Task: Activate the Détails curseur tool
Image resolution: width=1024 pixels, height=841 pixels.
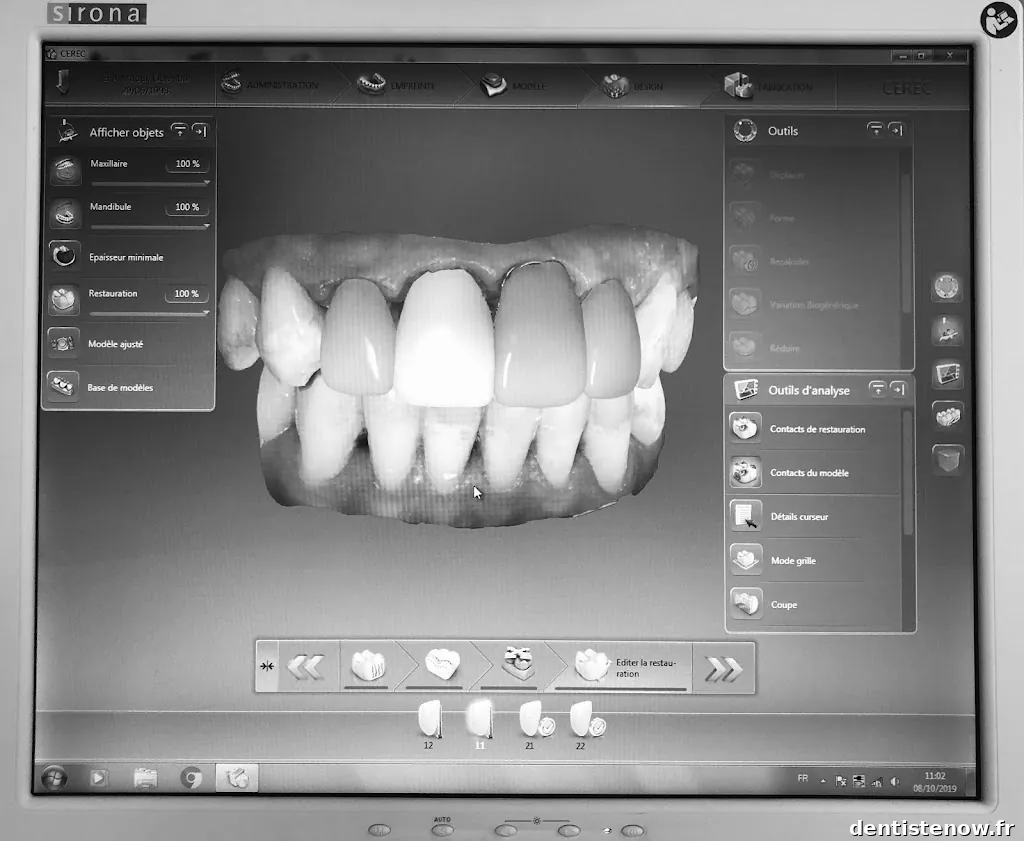Action: point(745,516)
